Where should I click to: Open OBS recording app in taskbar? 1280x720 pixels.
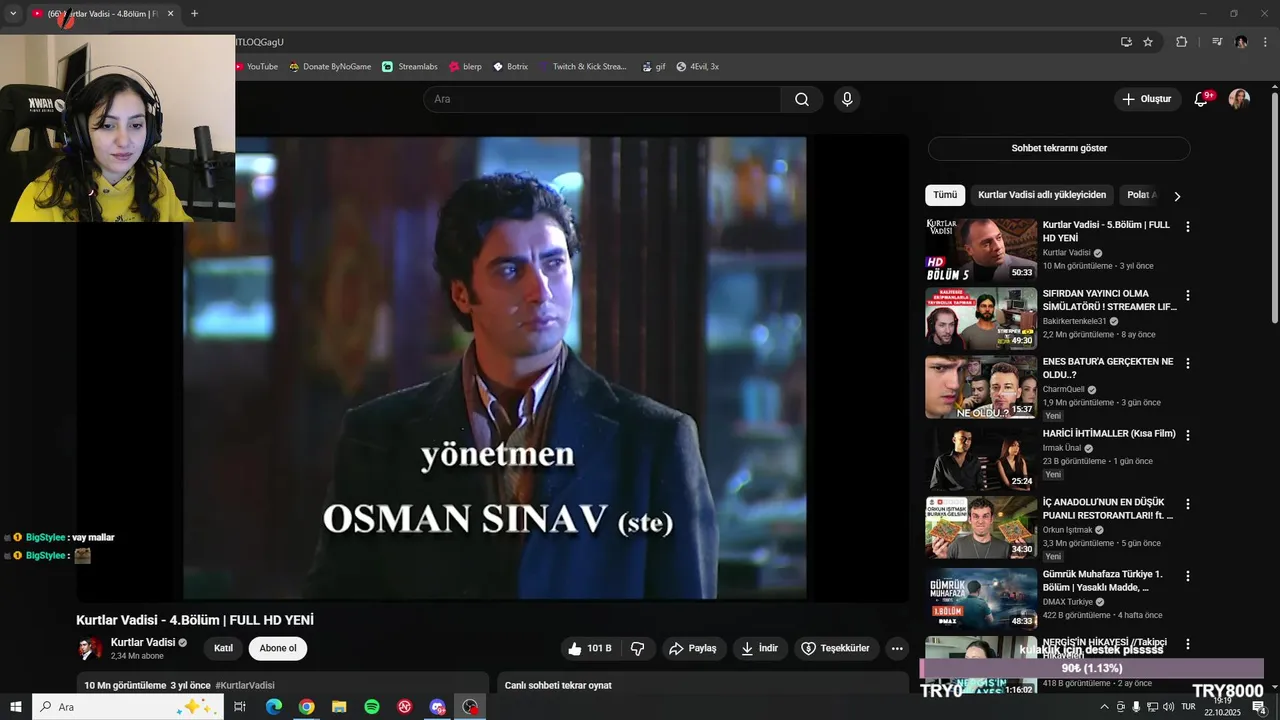coord(471,707)
